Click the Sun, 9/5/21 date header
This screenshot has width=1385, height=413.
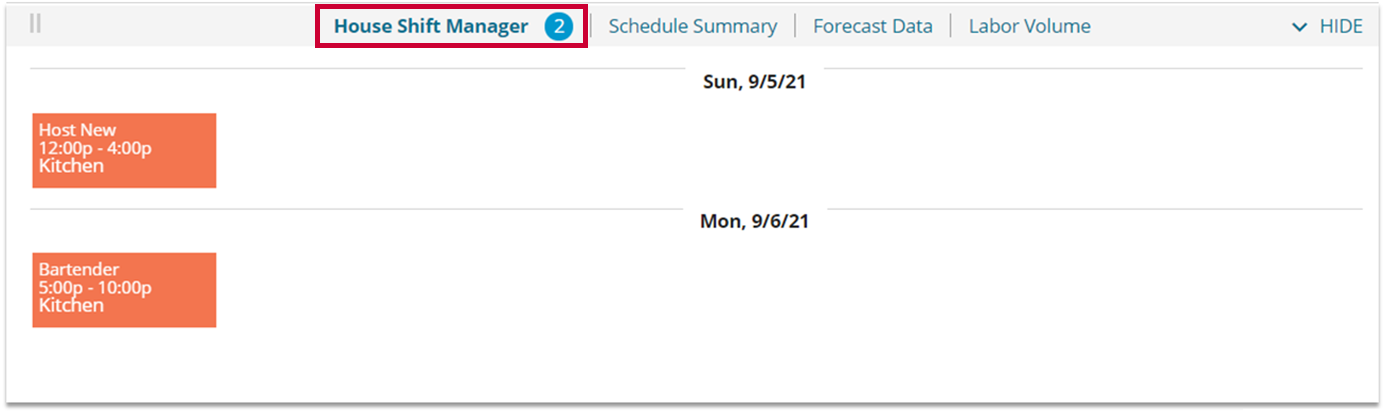click(x=754, y=82)
